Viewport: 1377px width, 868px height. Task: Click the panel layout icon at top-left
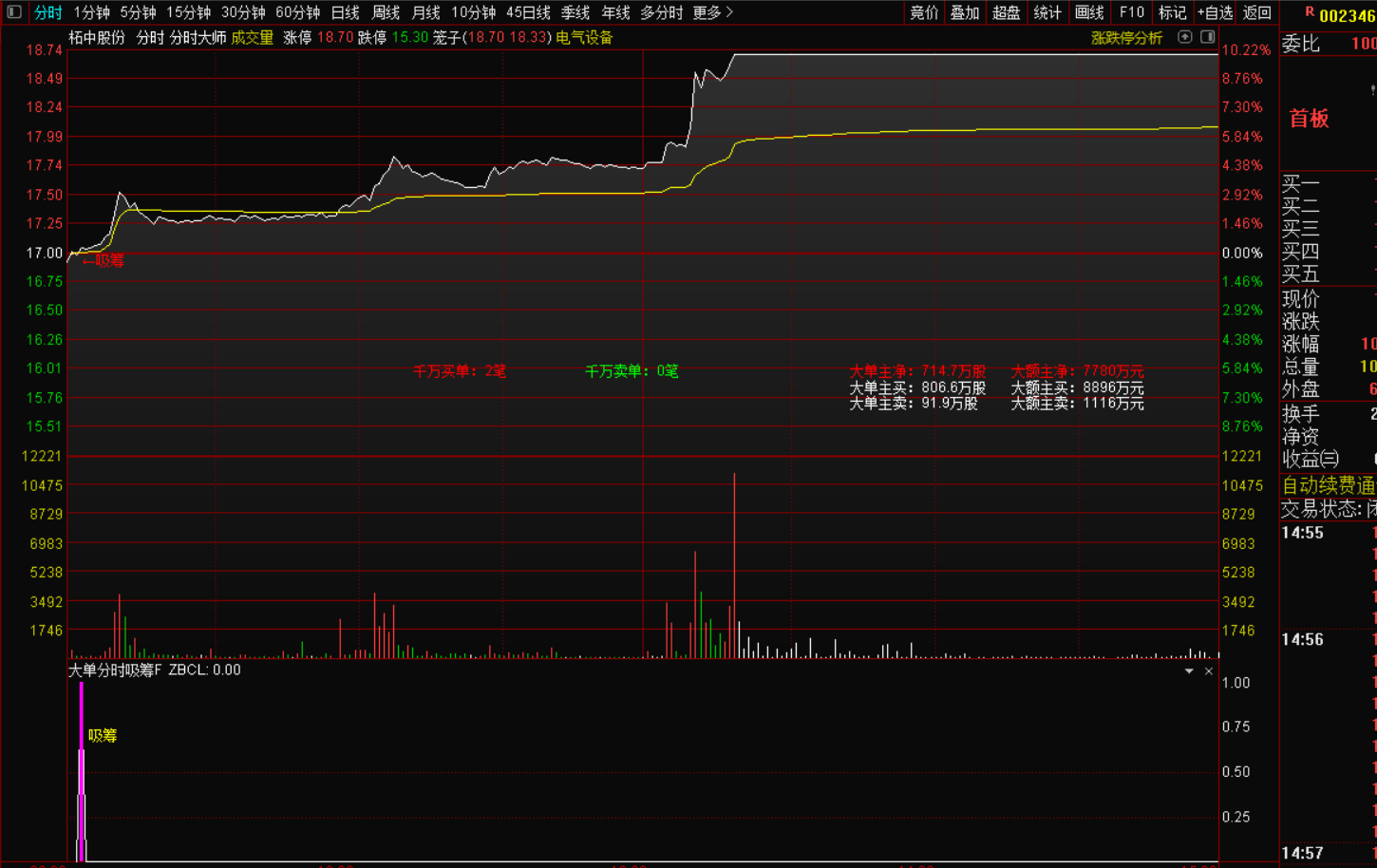(14, 12)
